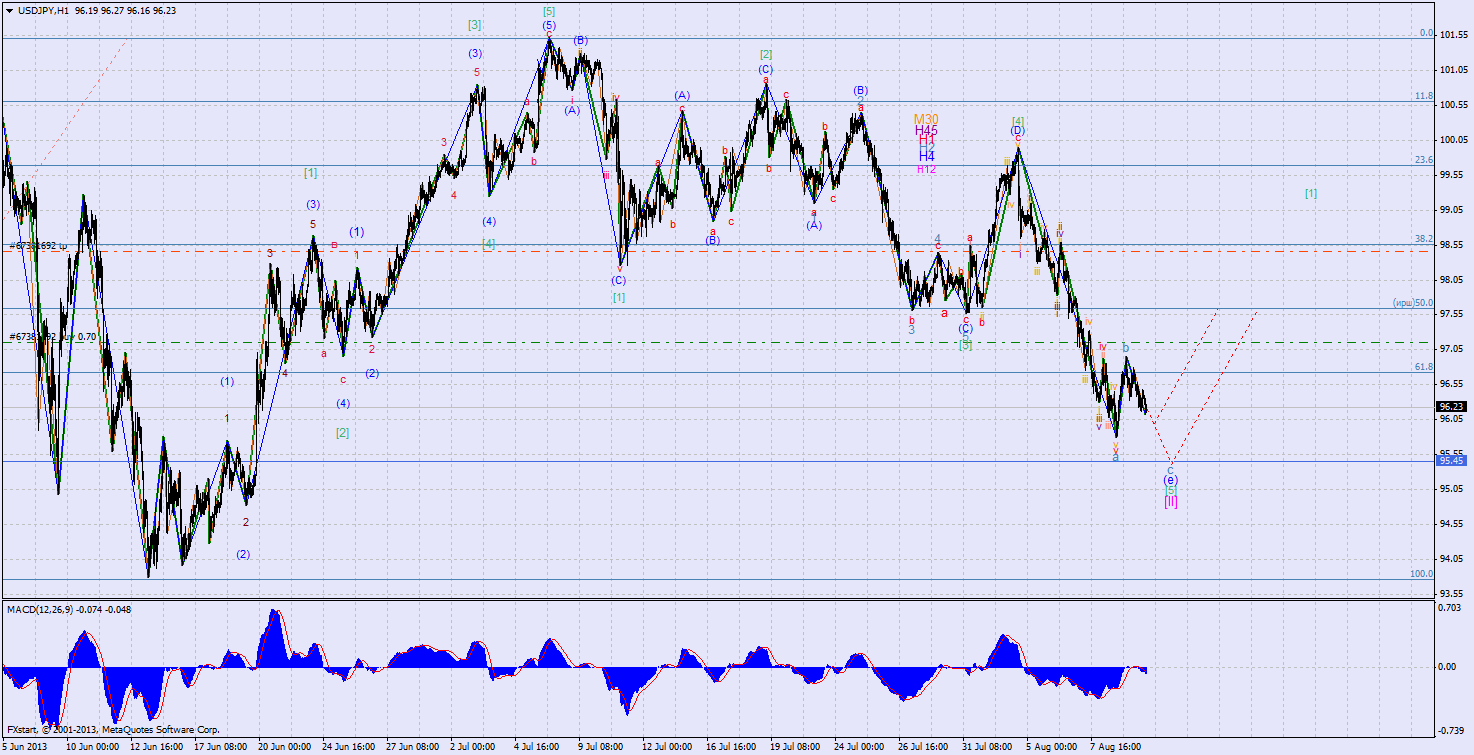Click 100.55 on the price scale
Screen dimensions: 1474x755
(x=1454, y=105)
